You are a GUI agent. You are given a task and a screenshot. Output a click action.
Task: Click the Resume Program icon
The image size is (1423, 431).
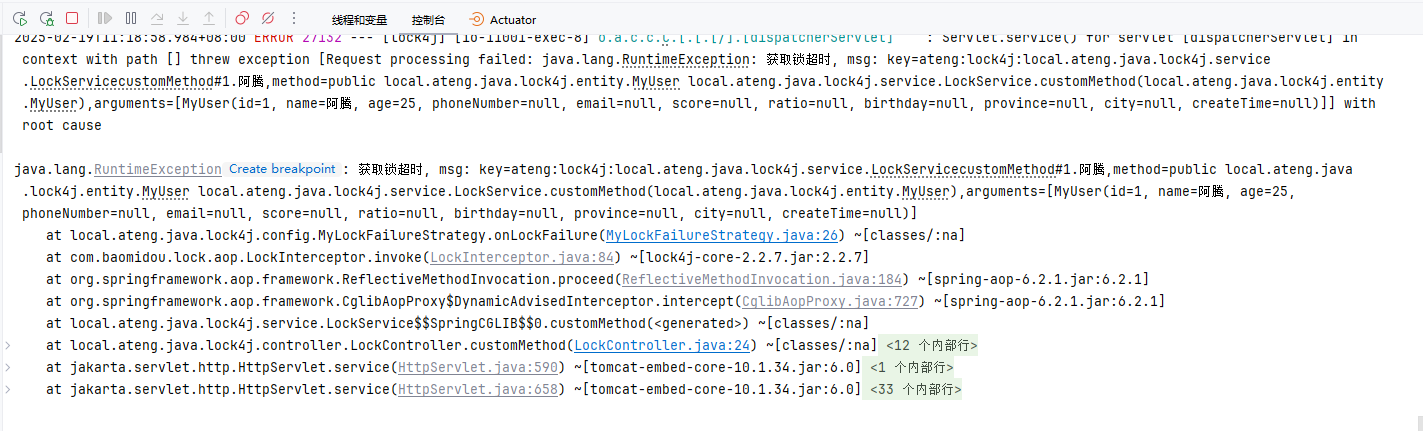coord(105,18)
